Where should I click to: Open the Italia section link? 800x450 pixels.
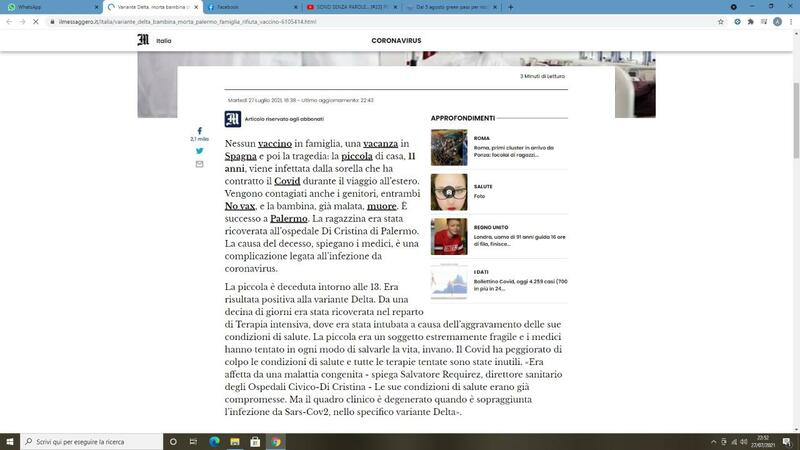(164, 41)
